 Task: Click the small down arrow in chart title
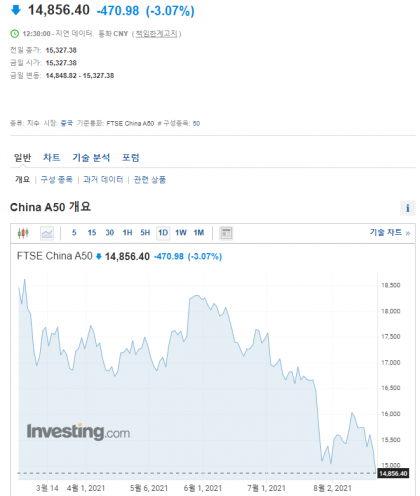click(99, 256)
